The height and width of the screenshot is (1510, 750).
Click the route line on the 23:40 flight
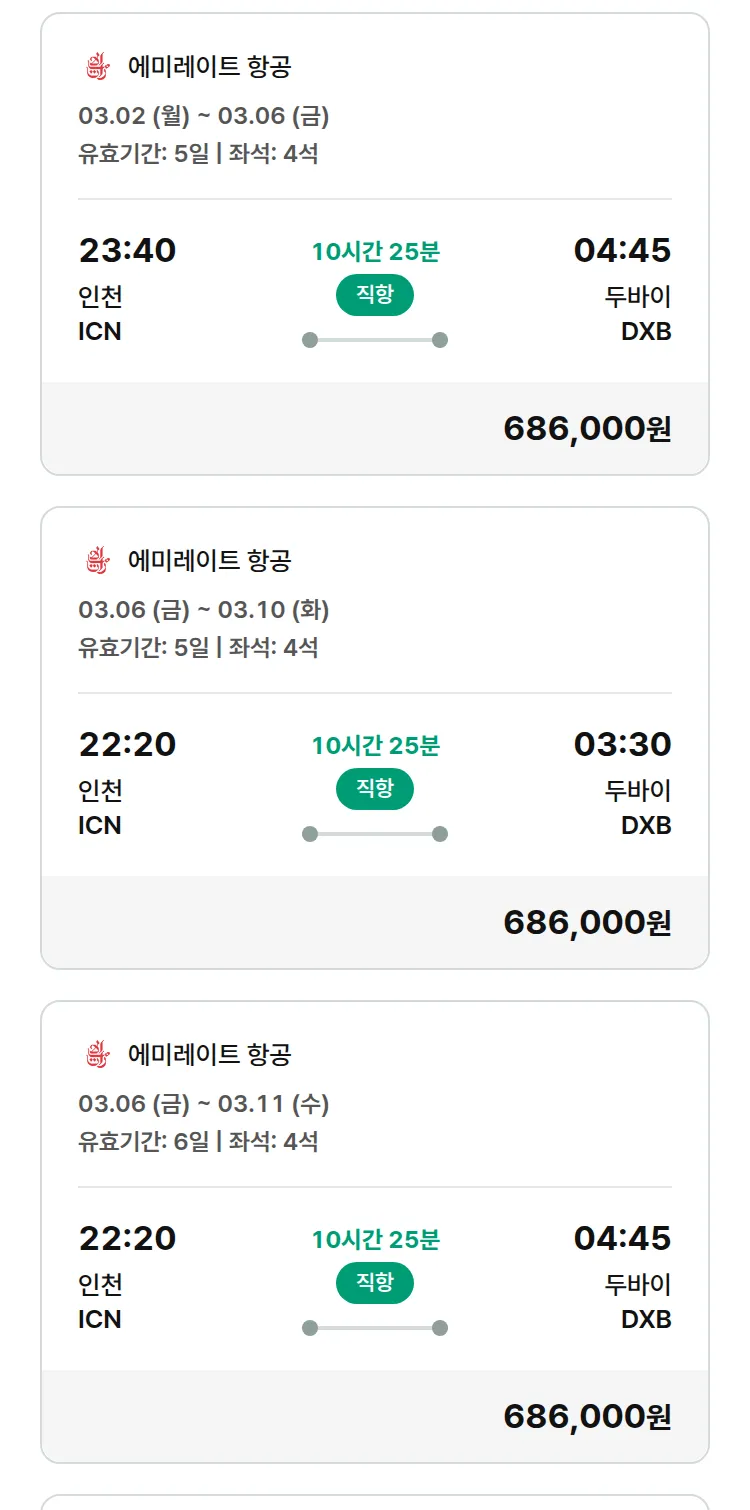375,340
